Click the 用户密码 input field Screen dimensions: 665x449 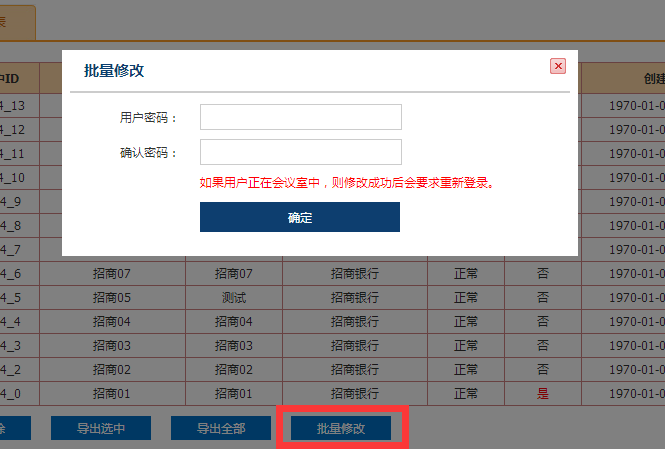pos(300,117)
